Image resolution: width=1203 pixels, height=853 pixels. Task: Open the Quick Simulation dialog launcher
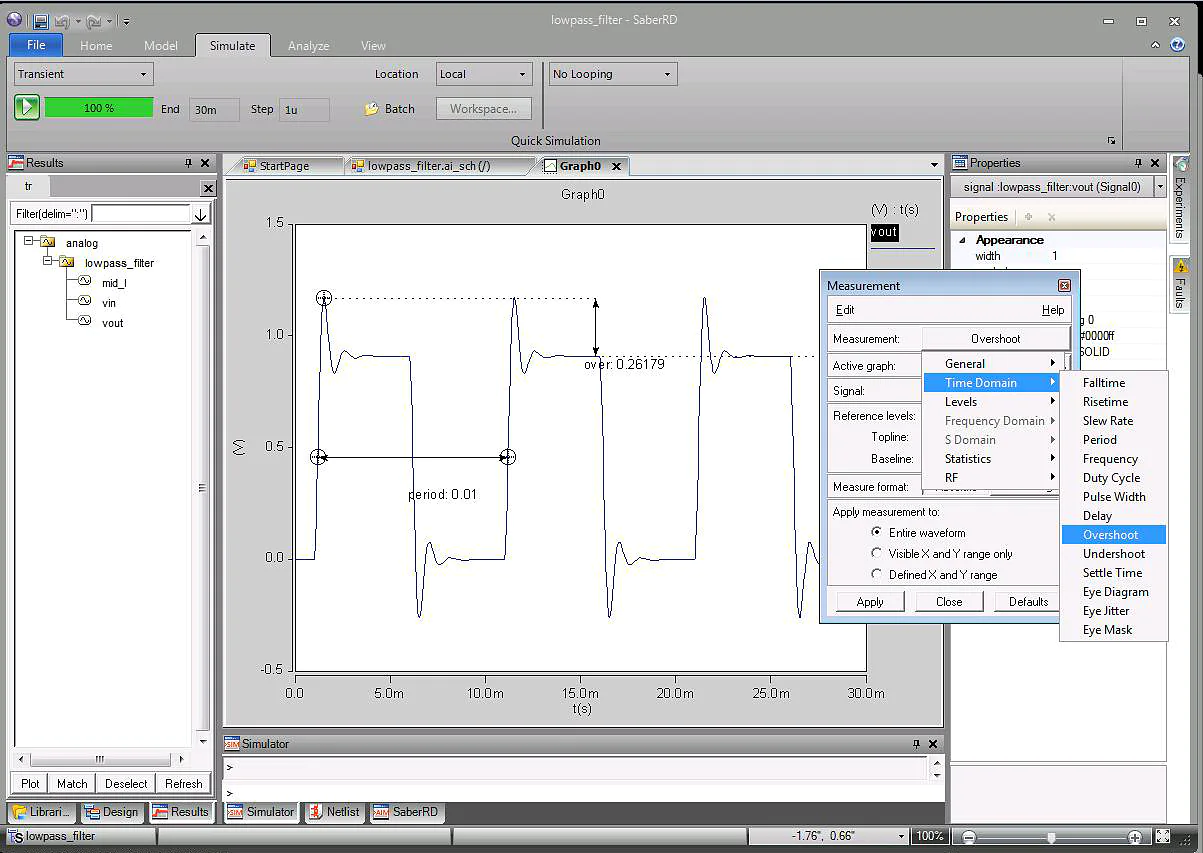[1111, 141]
